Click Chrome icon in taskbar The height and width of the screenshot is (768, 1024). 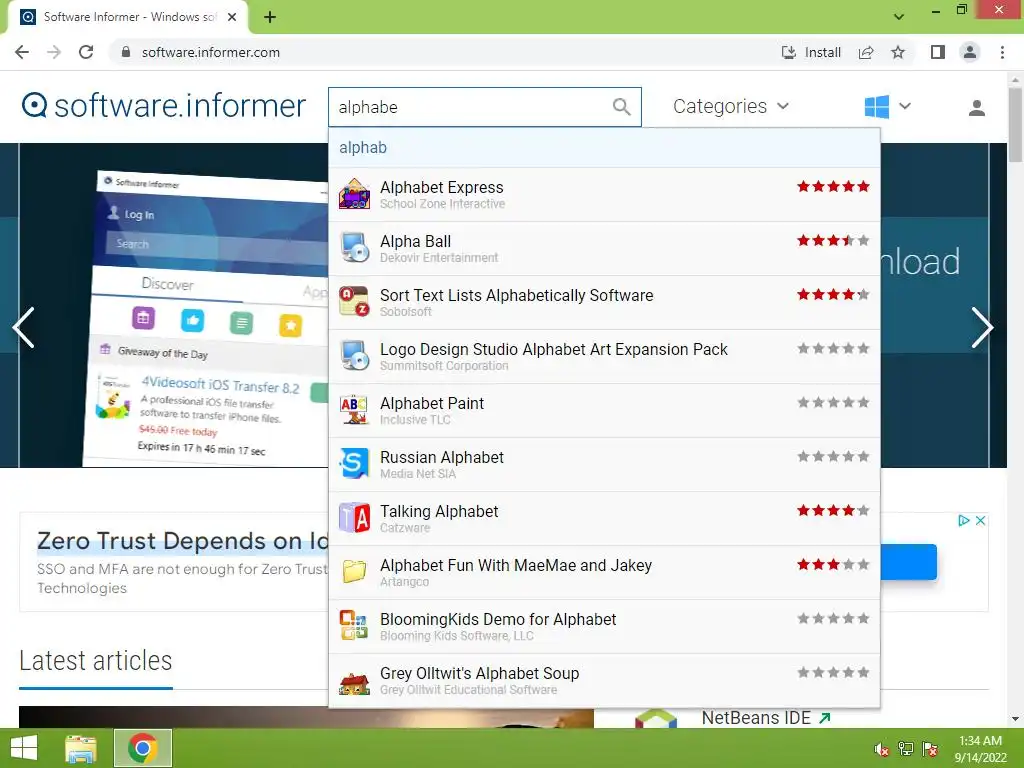[143, 748]
